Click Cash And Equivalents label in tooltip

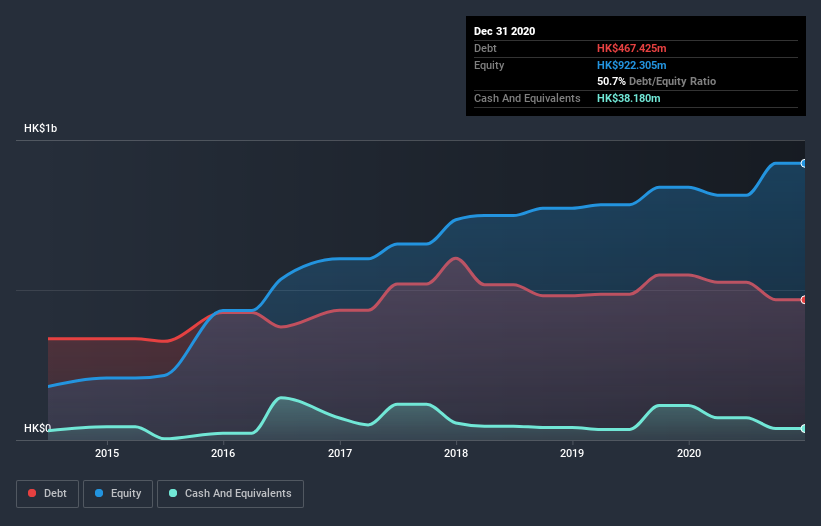point(527,98)
